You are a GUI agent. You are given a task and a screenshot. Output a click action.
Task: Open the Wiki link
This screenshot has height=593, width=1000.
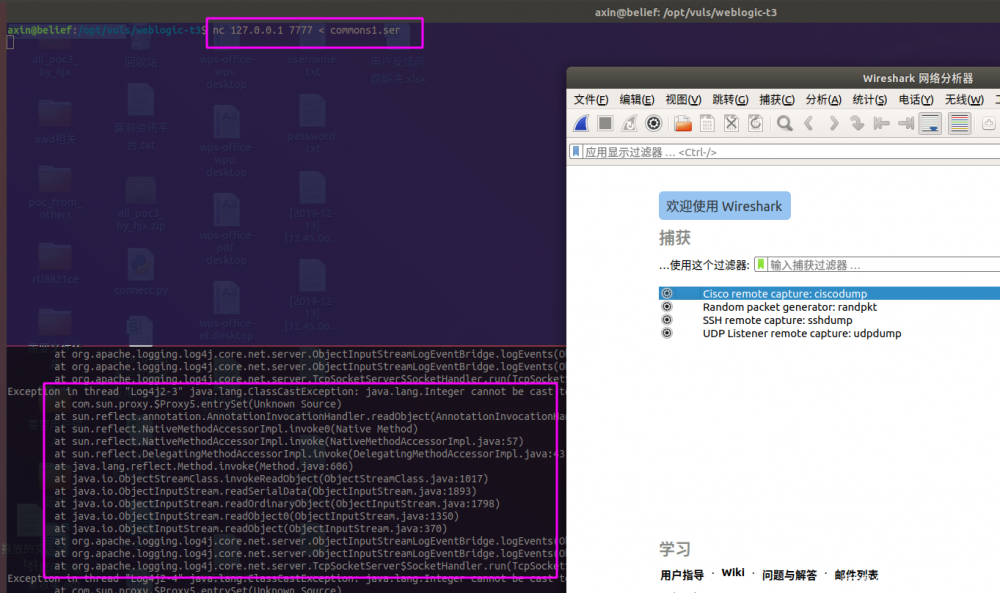coord(733,573)
